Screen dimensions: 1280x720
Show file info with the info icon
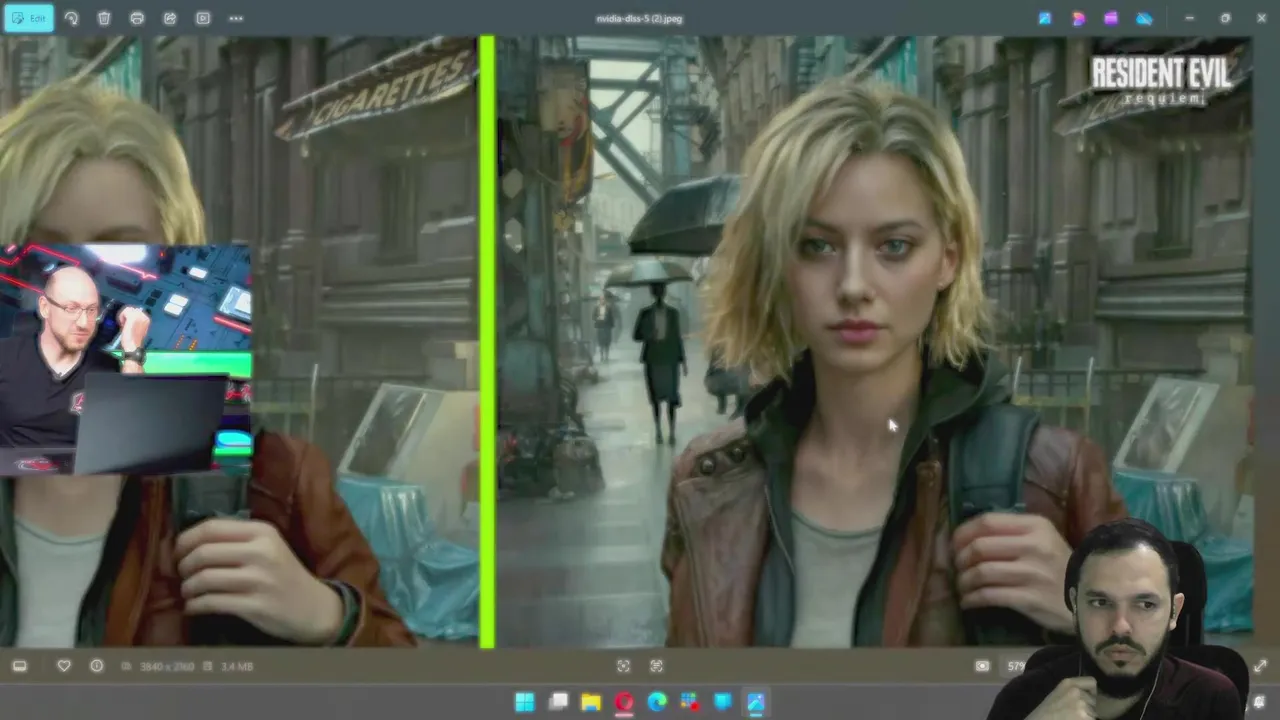[x=97, y=666]
